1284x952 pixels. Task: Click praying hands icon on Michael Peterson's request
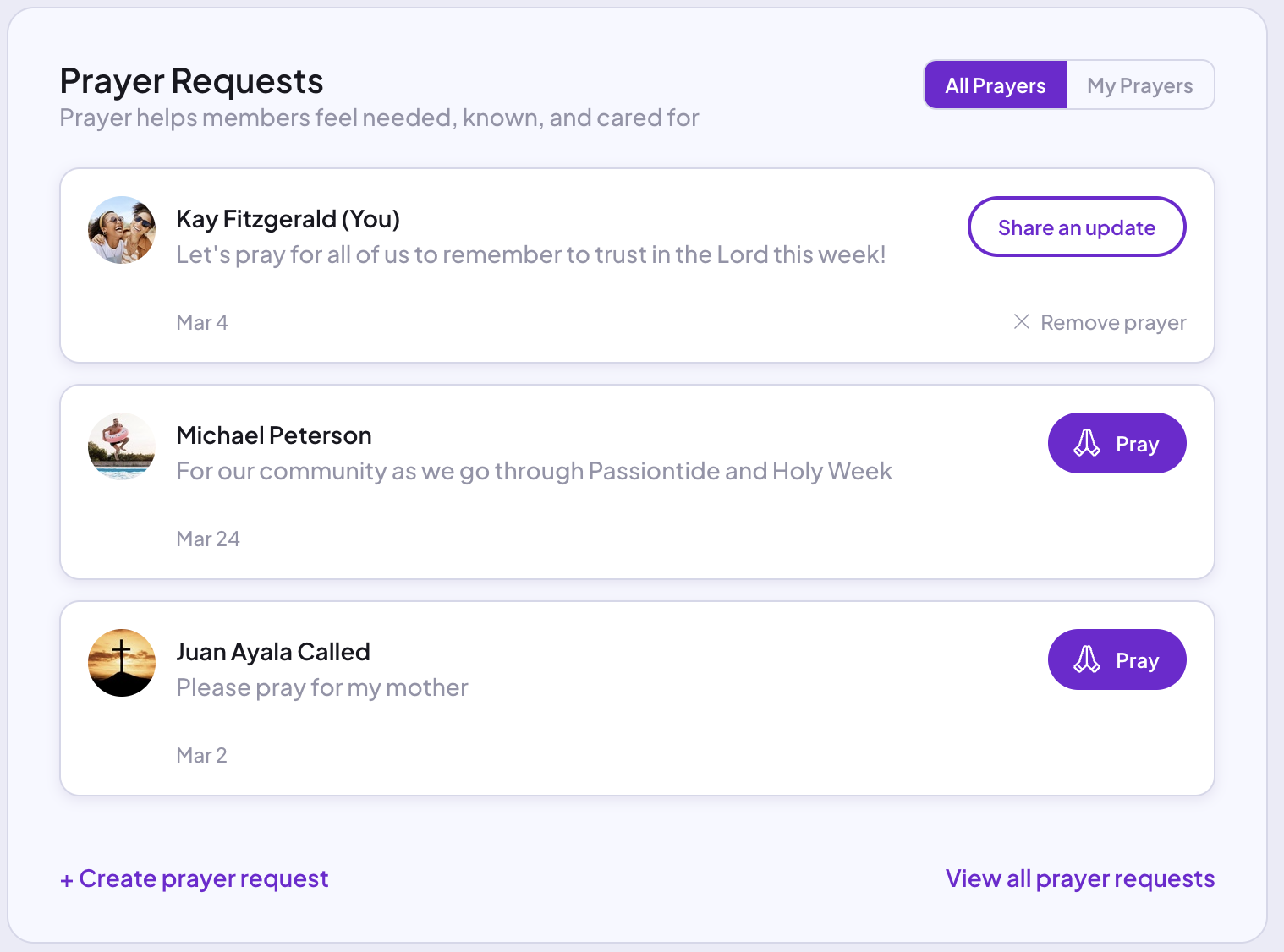pos(1087,443)
